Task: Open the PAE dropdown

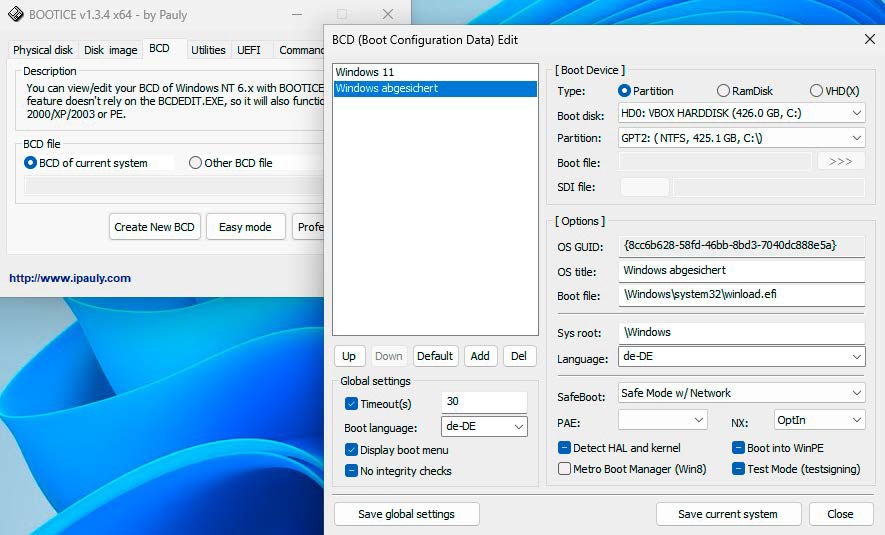Action: 662,420
